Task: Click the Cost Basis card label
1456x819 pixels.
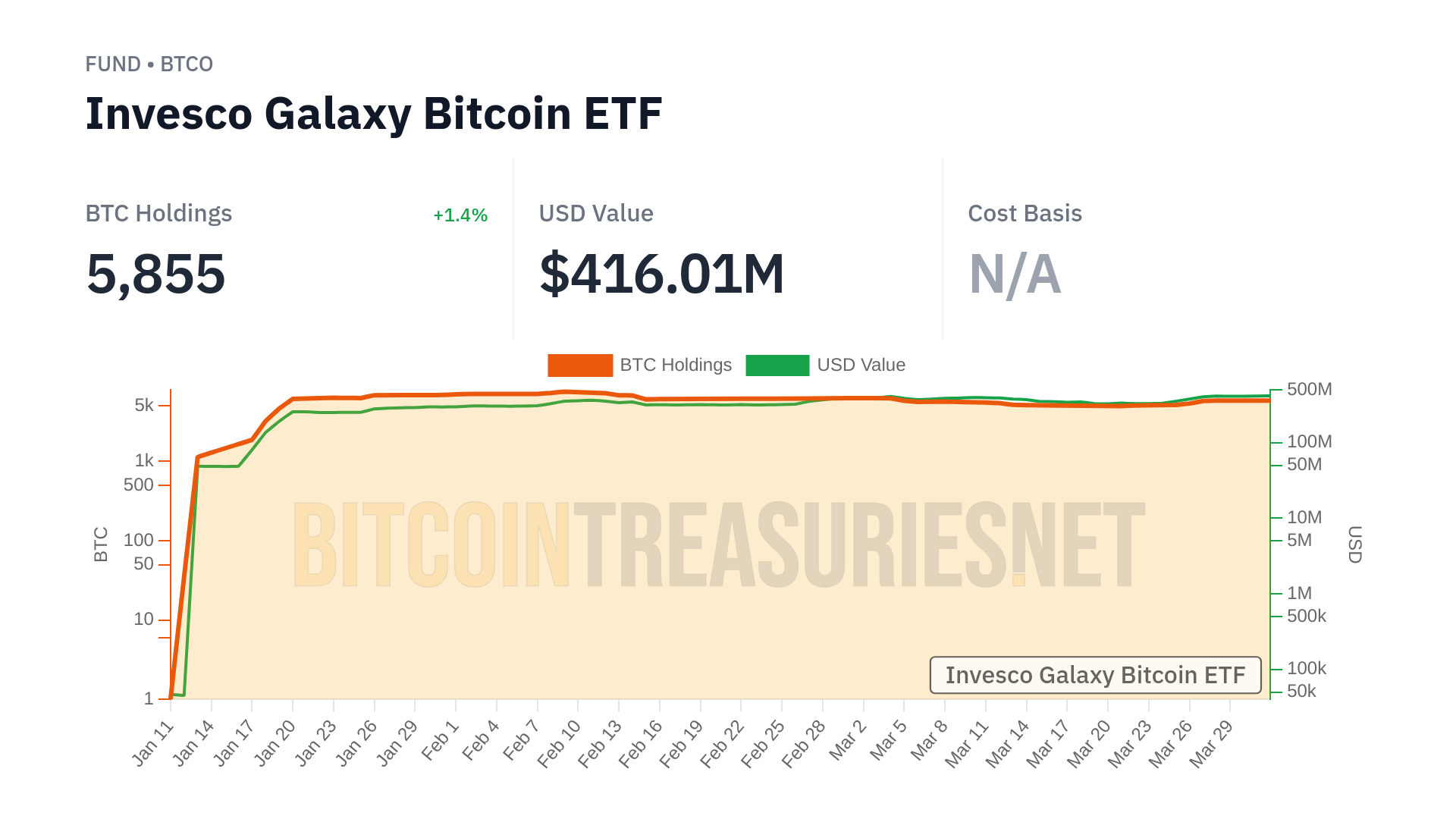Action: pos(1025,214)
